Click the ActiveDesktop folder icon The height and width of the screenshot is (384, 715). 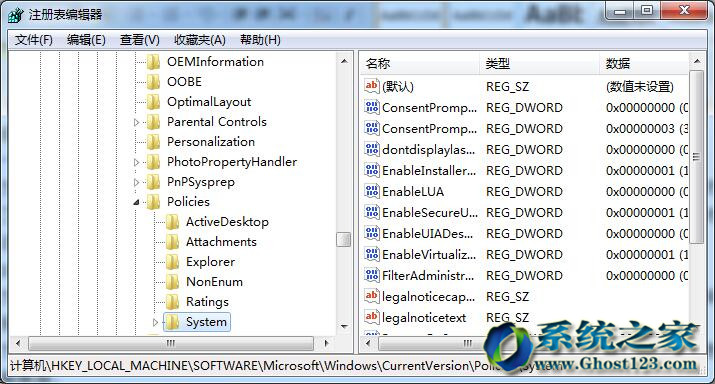click(x=172, y=222)
